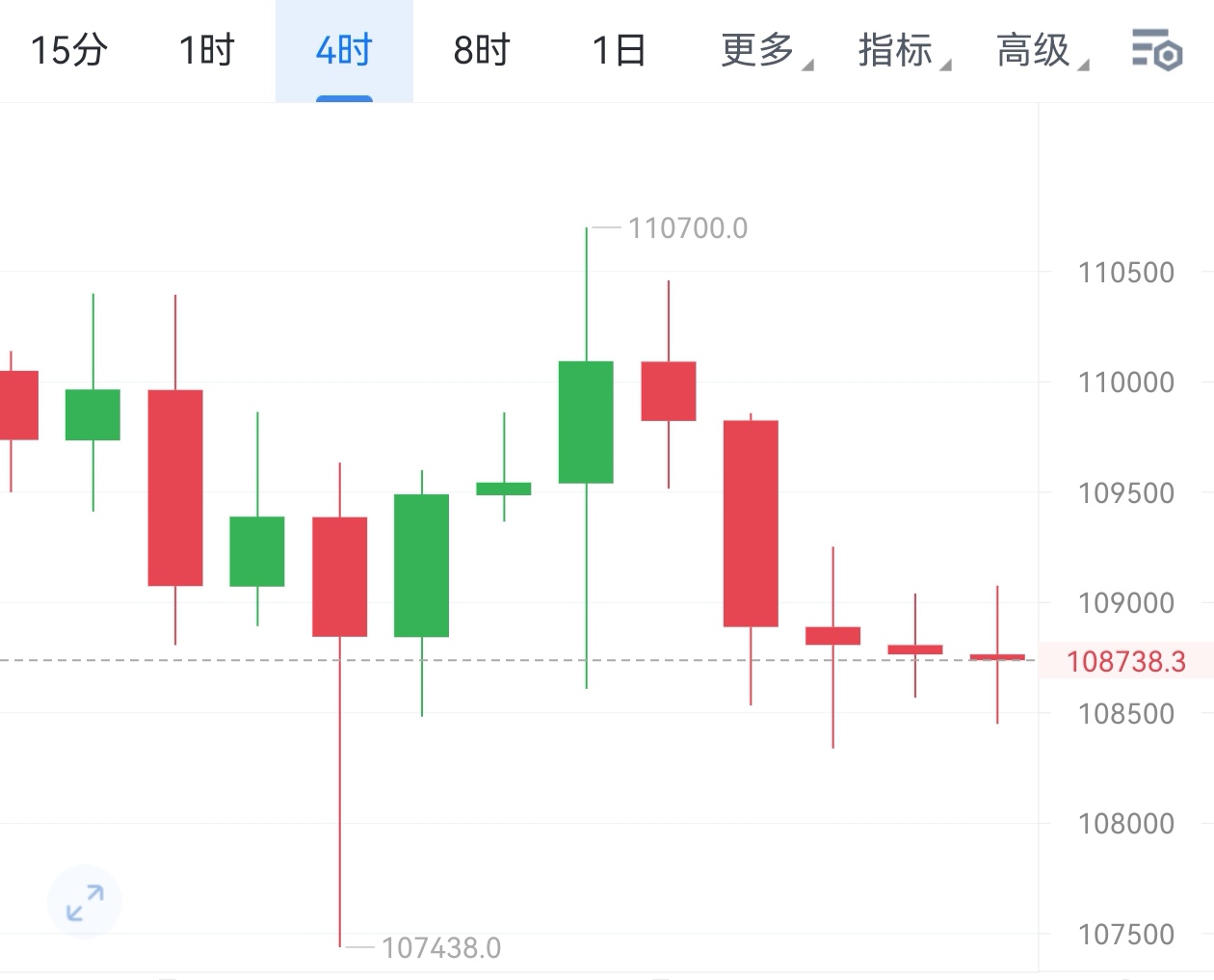
Task: Tap the last red candle on the right
Action: (x=997, y=656)
